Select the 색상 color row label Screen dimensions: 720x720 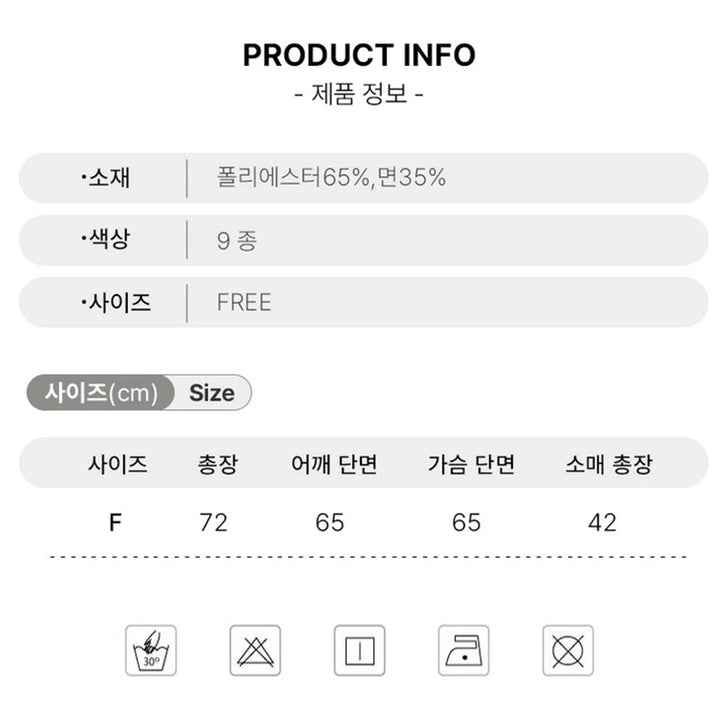pyautogui.click(x=106, y=239)
